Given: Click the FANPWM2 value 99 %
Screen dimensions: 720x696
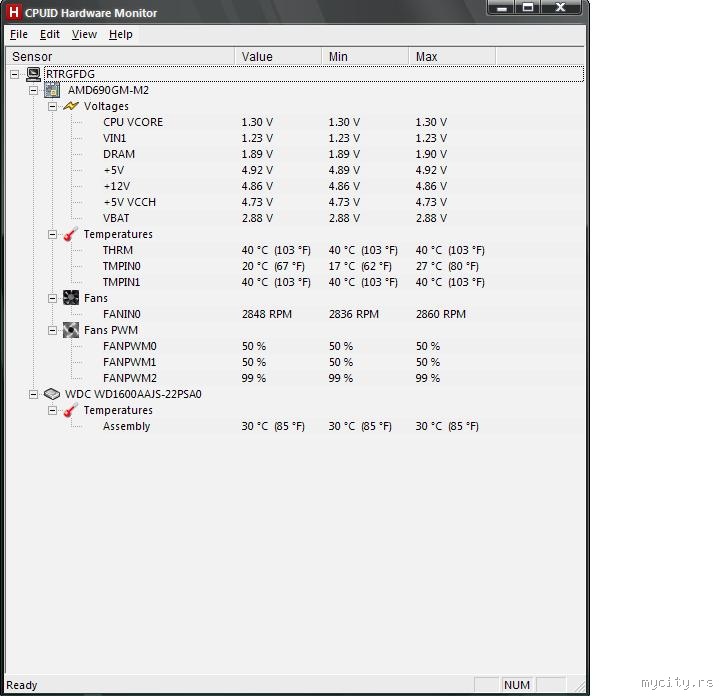Looking at the screenshot, I should pyautogui.click(x=254, y=378).
